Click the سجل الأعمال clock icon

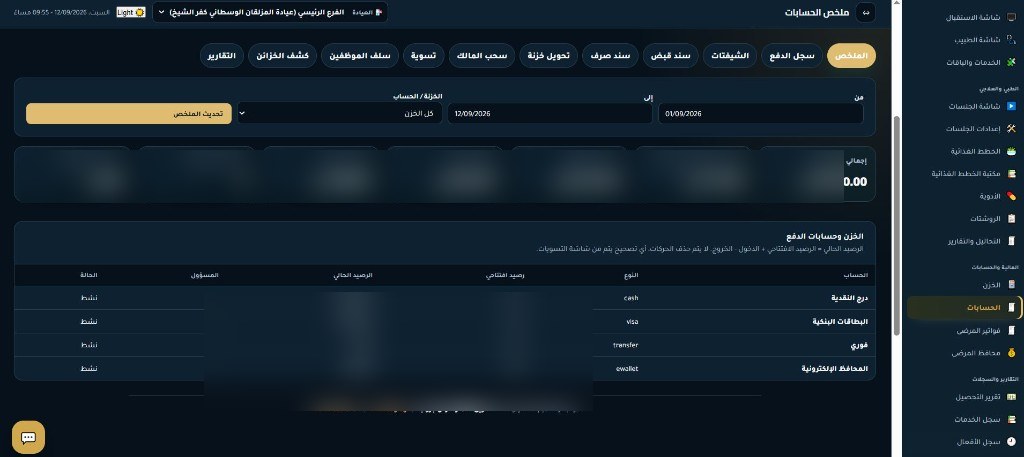coord(1011,442)
